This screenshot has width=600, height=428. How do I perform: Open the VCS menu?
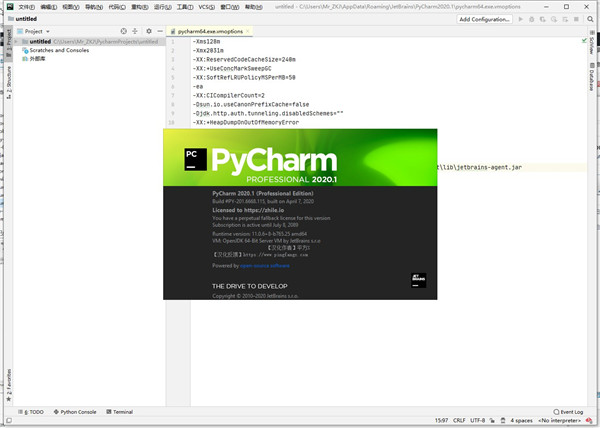(x=206, y=7)
